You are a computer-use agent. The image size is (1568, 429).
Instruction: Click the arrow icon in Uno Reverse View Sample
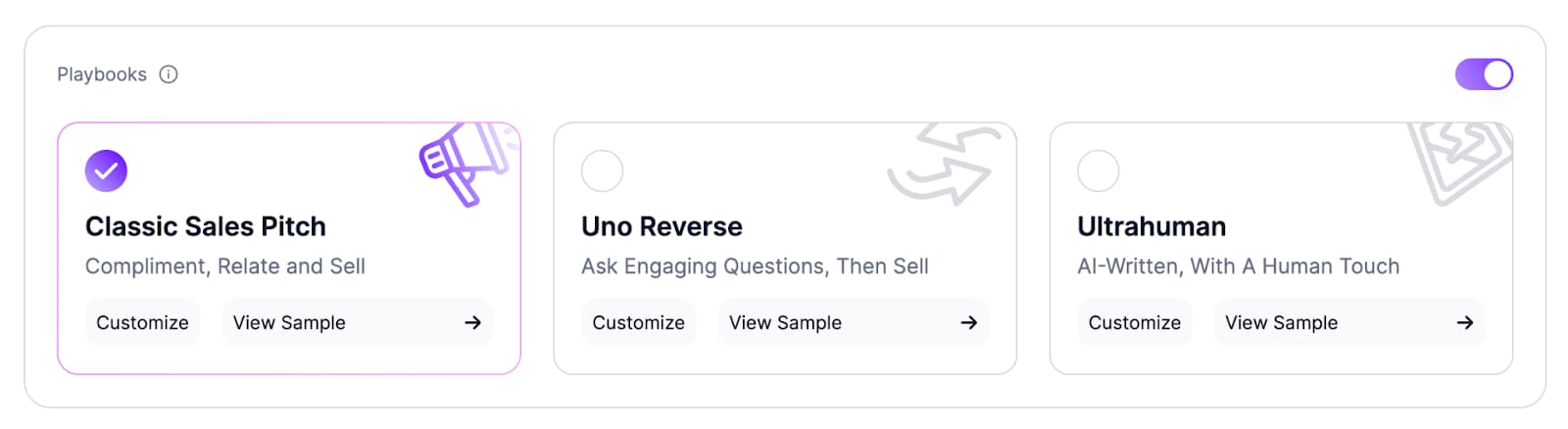click(x=968, y=322)
